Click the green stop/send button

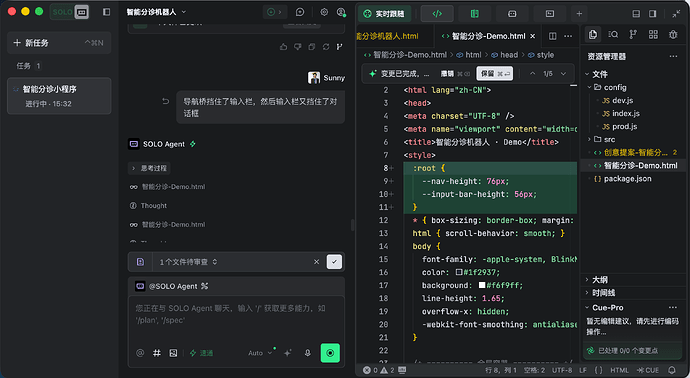pos(330,353)
